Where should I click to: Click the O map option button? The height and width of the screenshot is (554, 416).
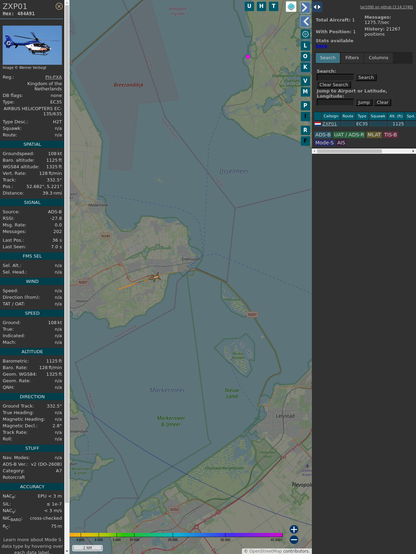pos(305,56)
